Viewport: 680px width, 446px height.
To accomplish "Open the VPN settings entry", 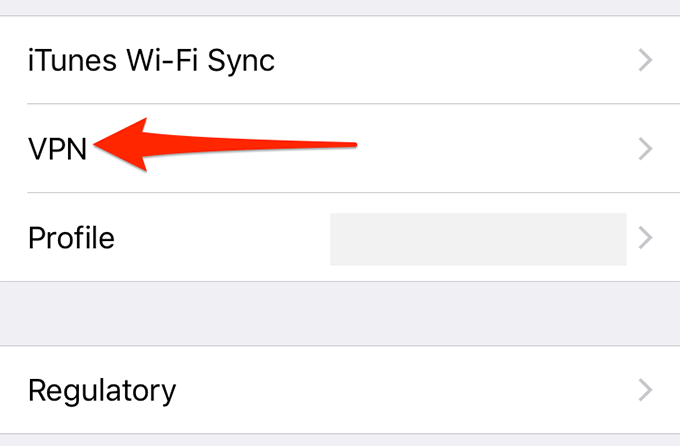I will coord(57,150).
